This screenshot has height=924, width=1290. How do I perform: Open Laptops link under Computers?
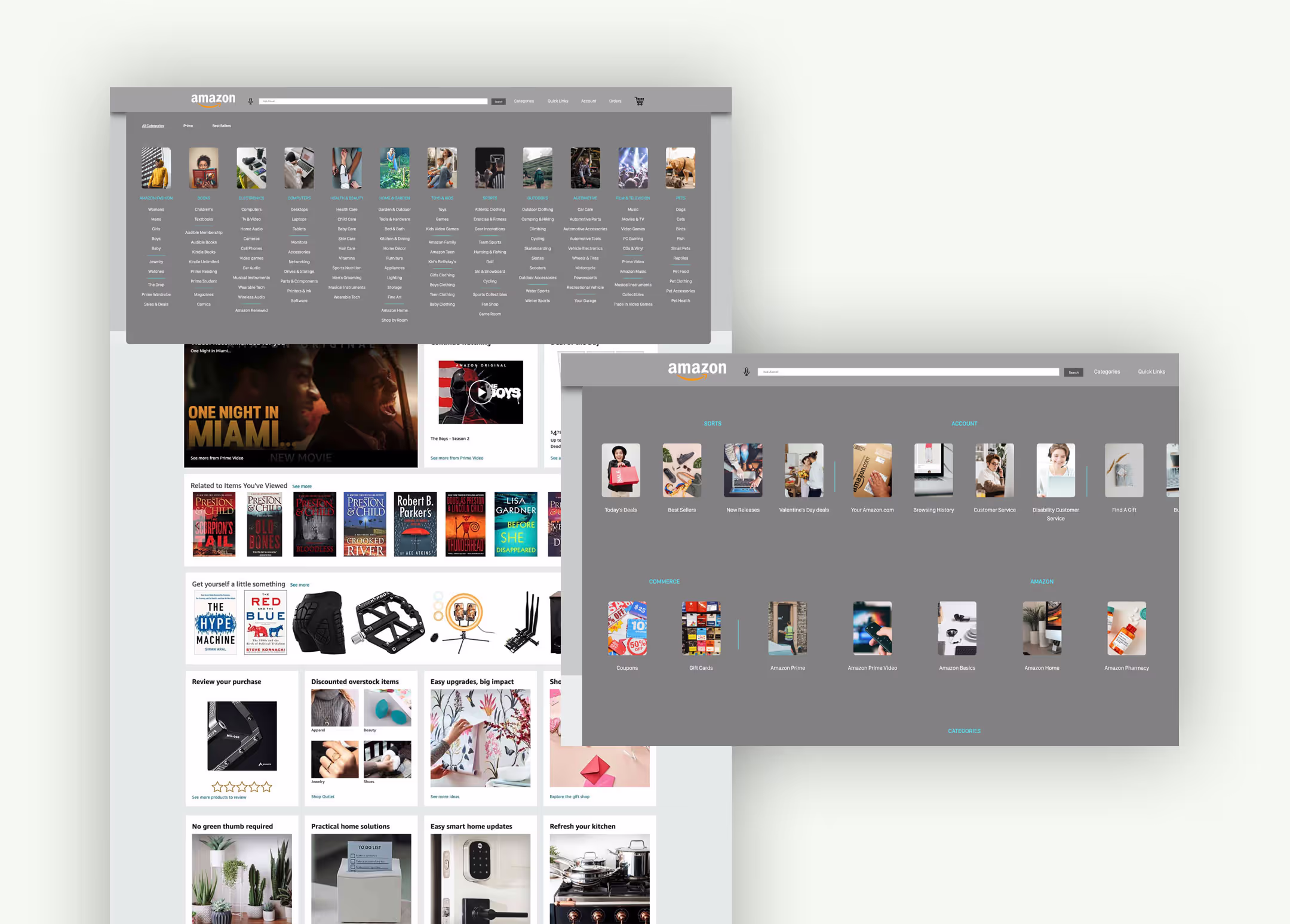(x=299, y=219)
